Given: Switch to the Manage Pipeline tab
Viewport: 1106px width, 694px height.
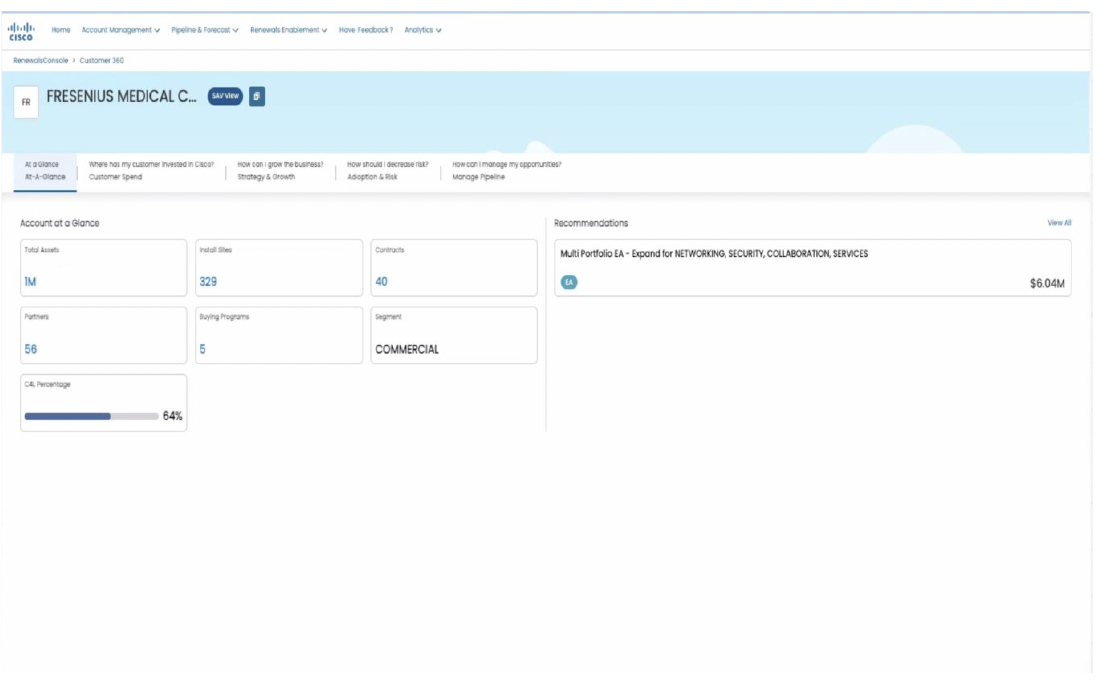Looking at the screenshot, I should pos(506,171).
